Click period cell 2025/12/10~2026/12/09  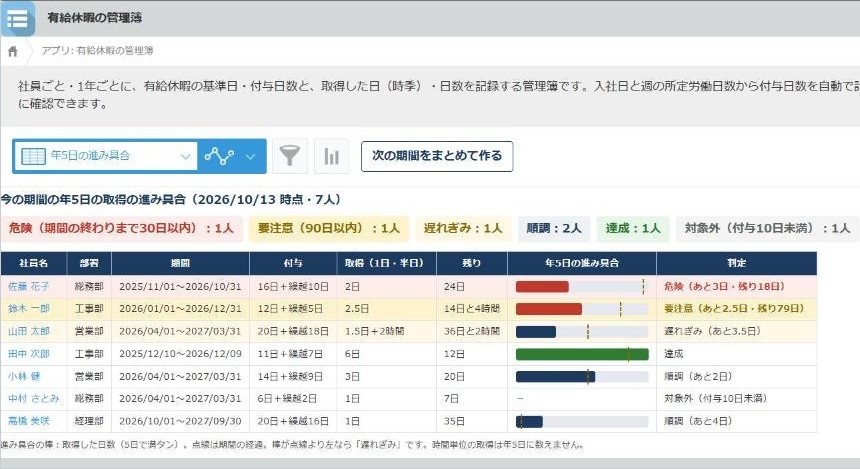[x=180, y=354]
